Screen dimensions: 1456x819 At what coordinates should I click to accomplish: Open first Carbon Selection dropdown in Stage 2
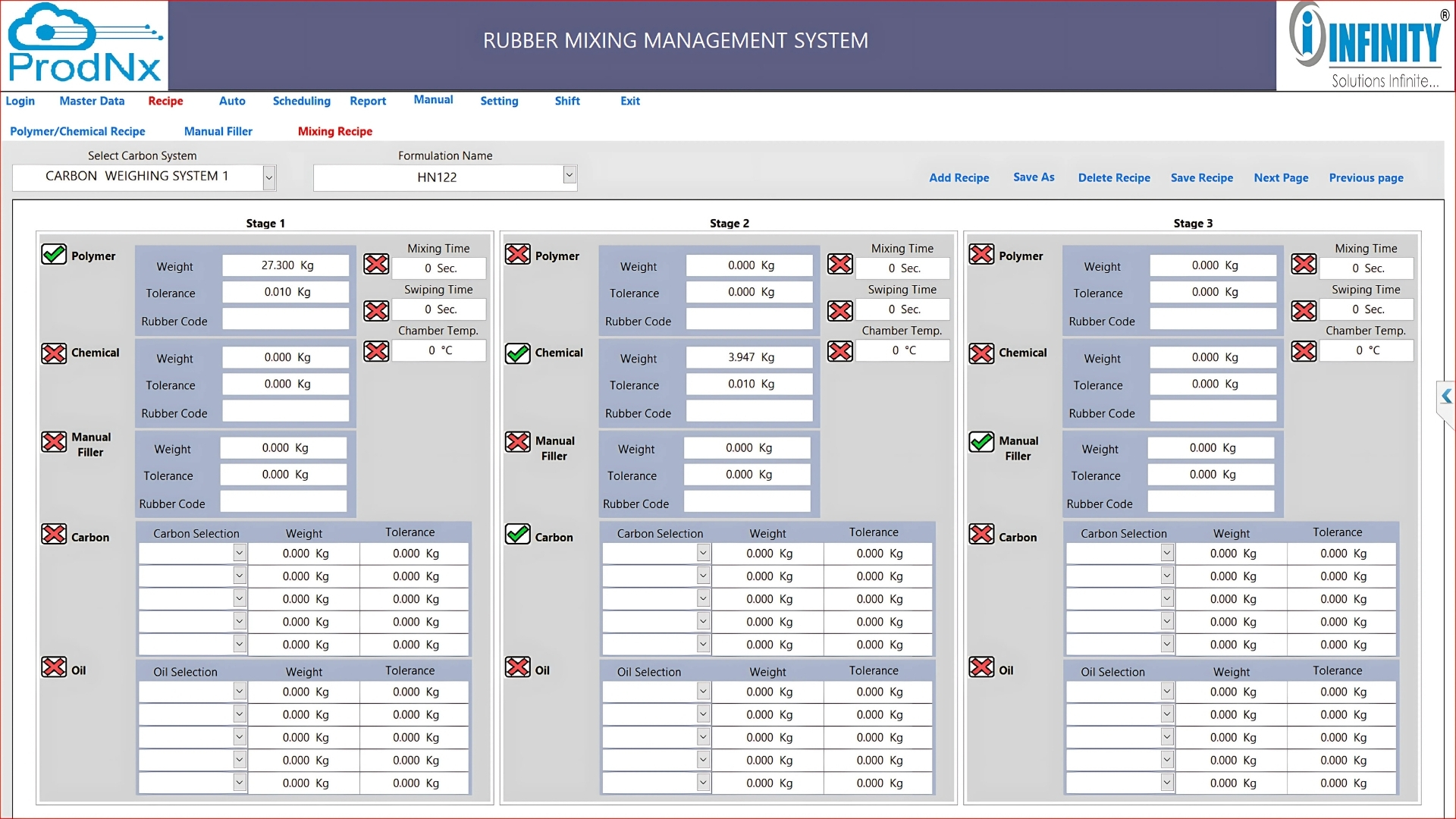coord(703,553)
